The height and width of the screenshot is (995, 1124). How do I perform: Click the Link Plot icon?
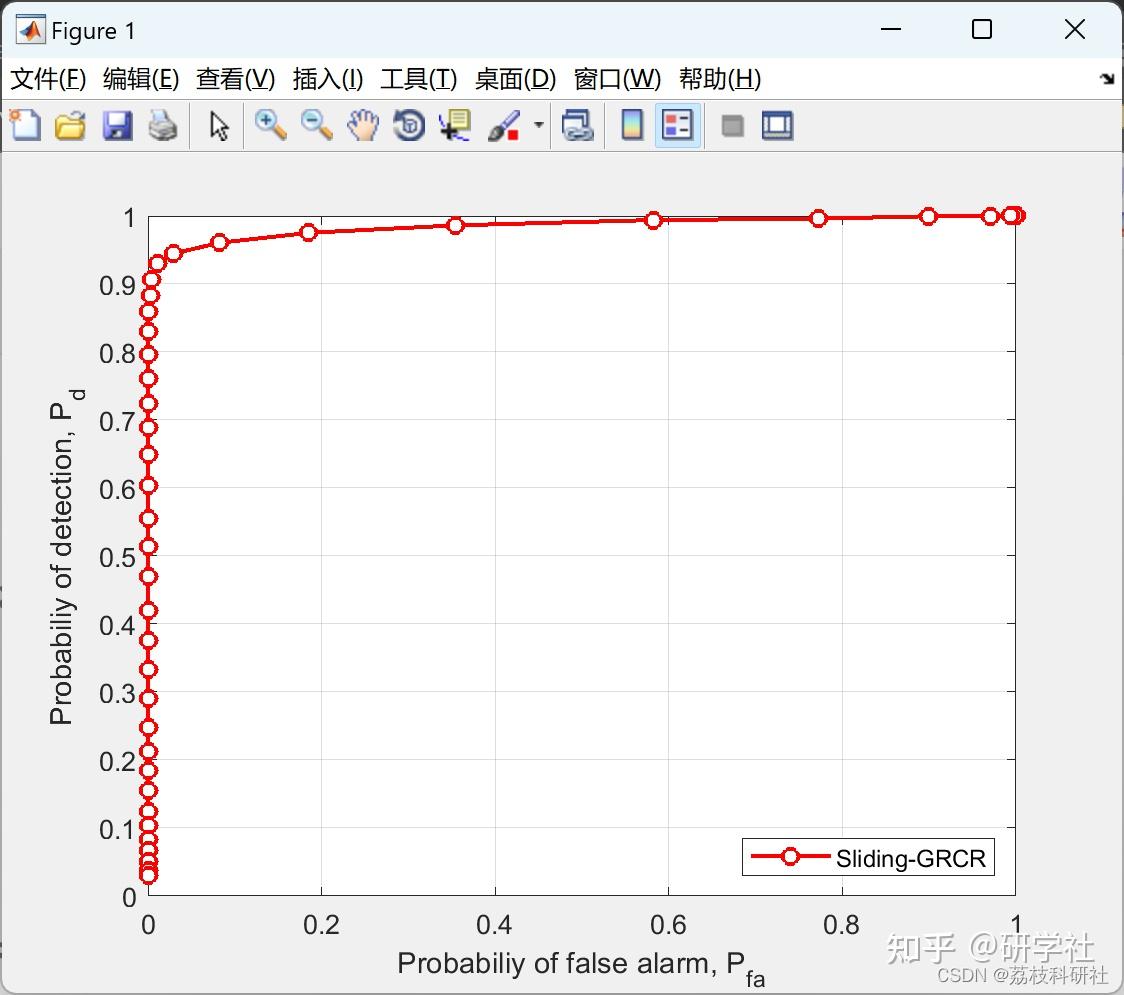coord(578,125)
